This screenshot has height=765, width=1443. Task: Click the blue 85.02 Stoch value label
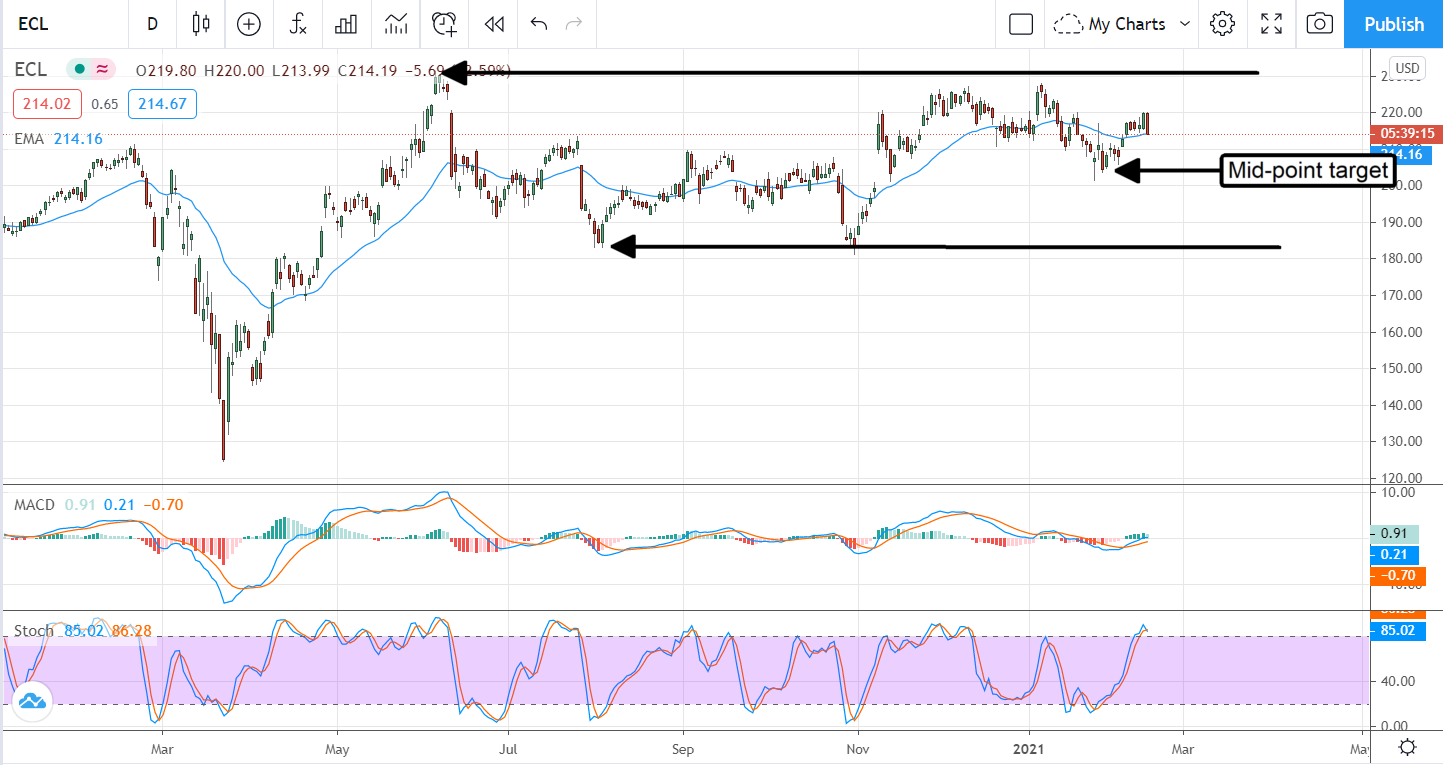[x=1400, y=631]
